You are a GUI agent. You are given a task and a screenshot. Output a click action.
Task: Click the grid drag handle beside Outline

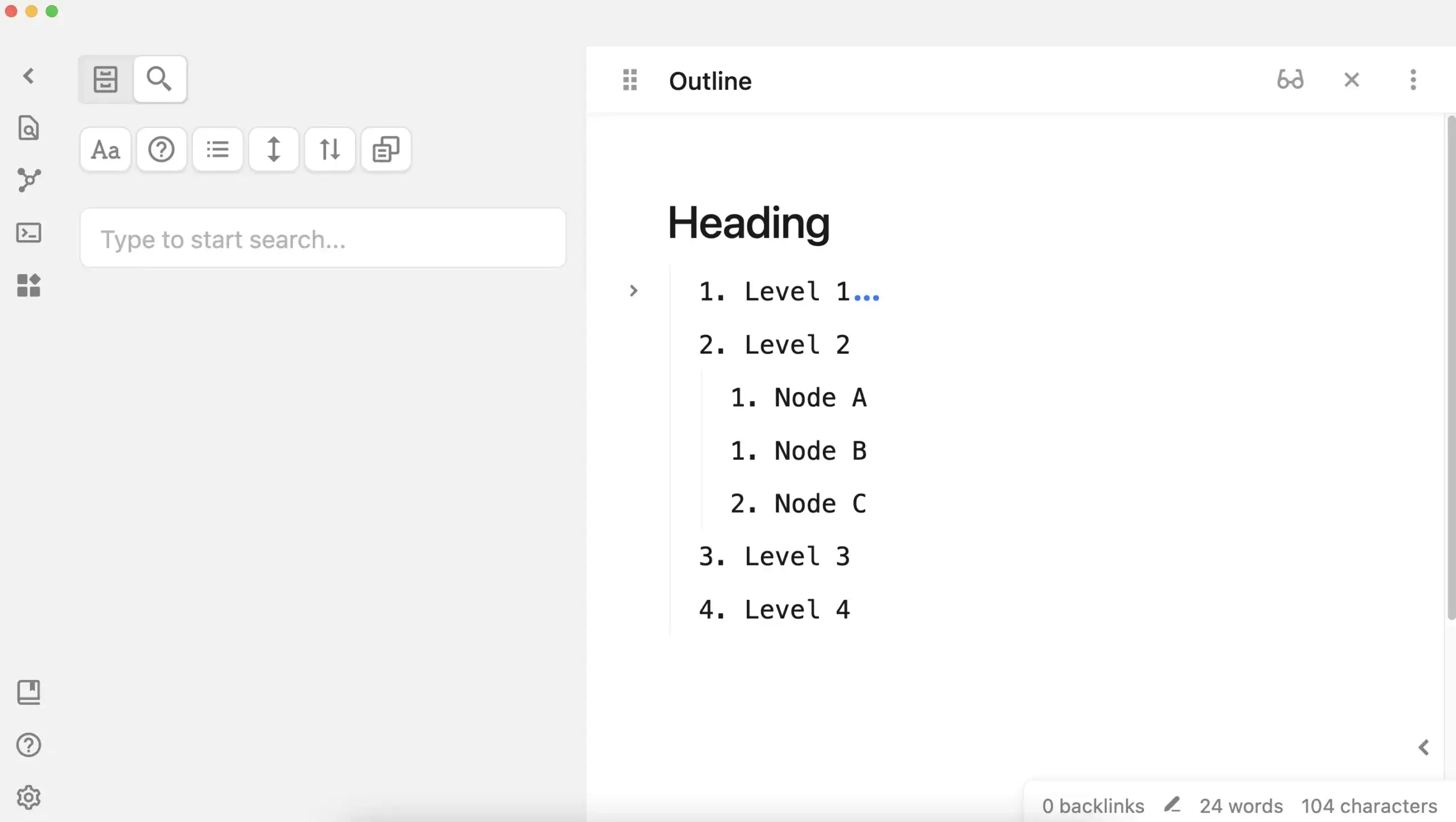(x=630, y=80)
